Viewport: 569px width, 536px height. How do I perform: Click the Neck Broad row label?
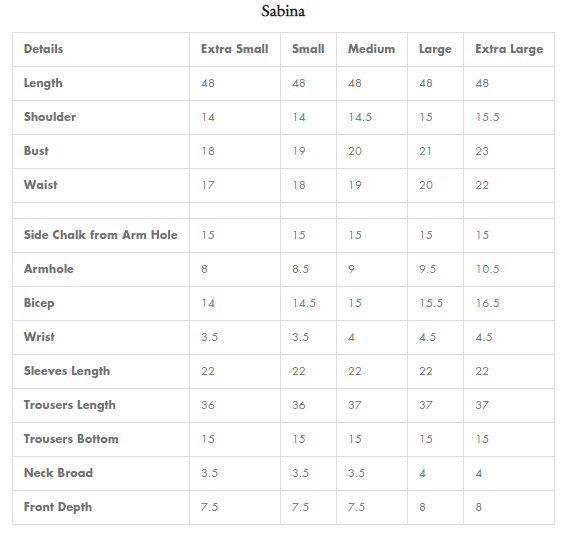(x=58, y=473)
